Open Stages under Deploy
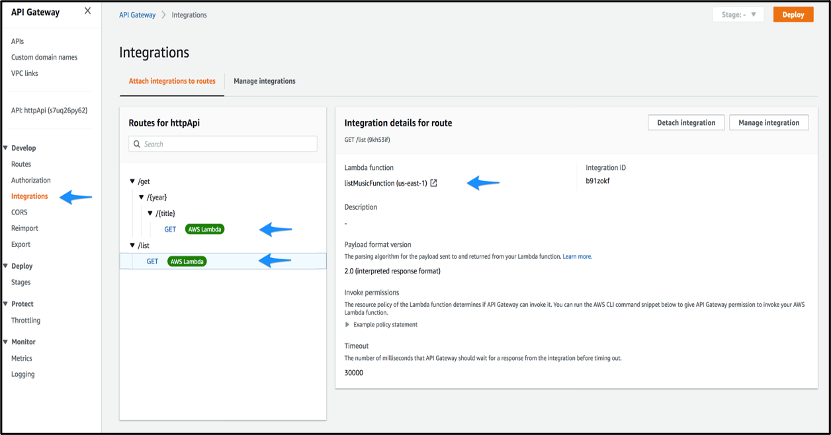The height and width of the screenshot is (435, 831). coord(21,282)
